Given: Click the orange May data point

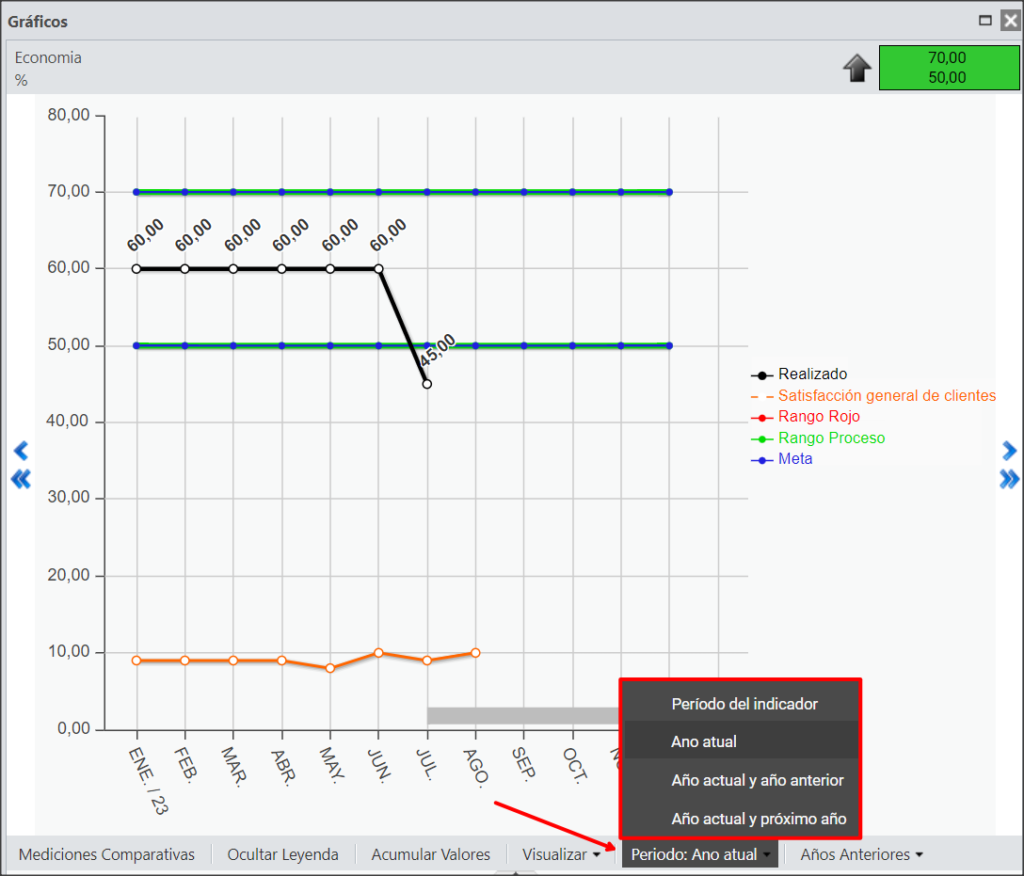Looking at the screenshot, I should [x=330, y=668].
